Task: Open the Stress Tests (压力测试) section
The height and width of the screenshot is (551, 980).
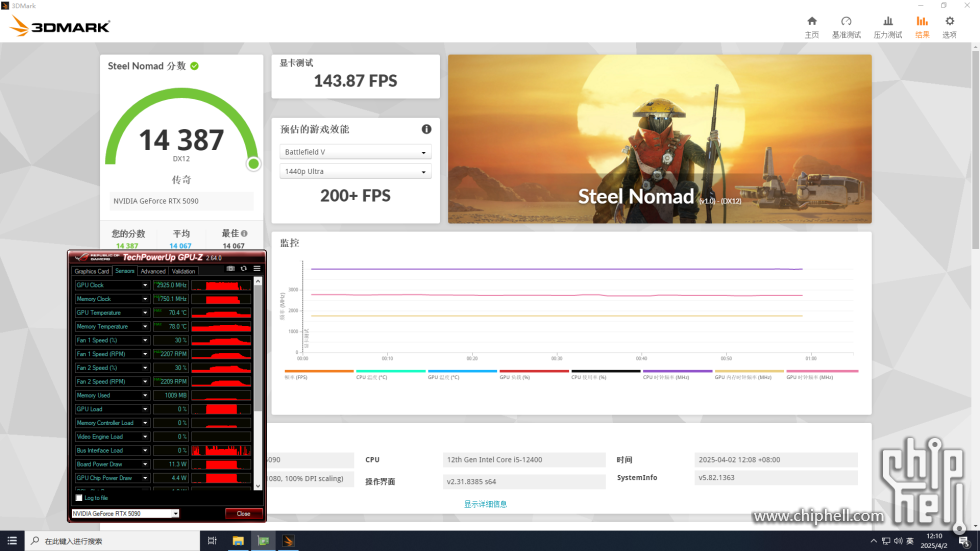Action: [x=888, y=27]
